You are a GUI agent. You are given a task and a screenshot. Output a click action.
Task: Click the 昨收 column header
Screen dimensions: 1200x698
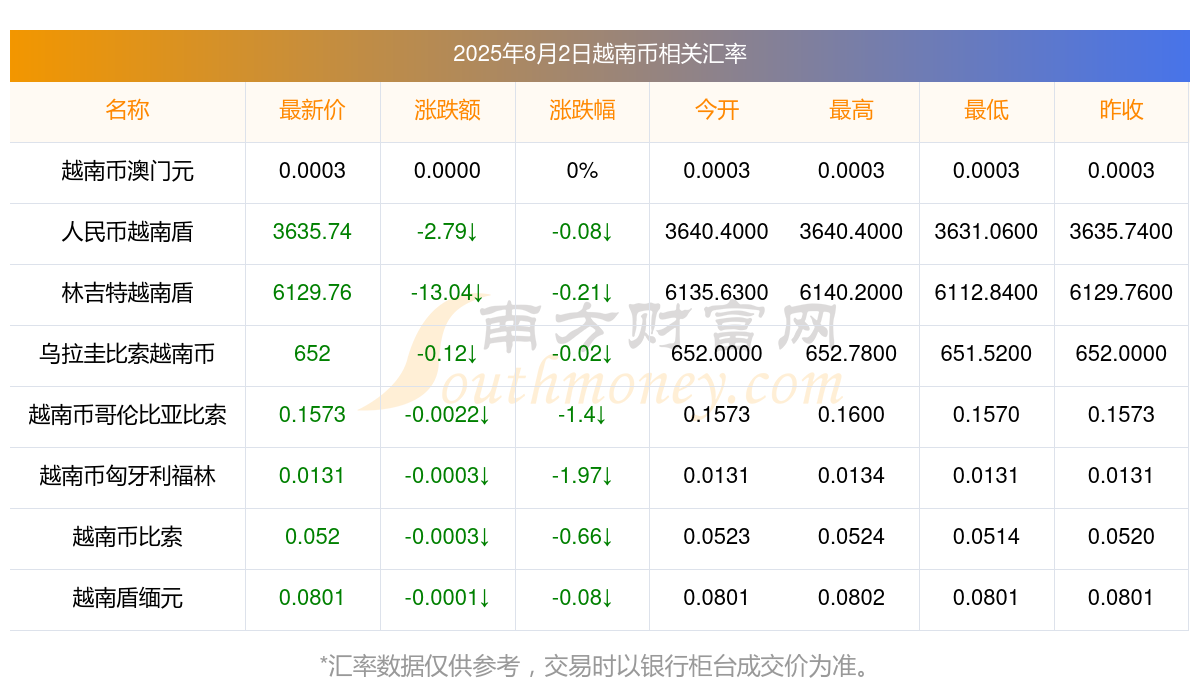point(1121,110)
